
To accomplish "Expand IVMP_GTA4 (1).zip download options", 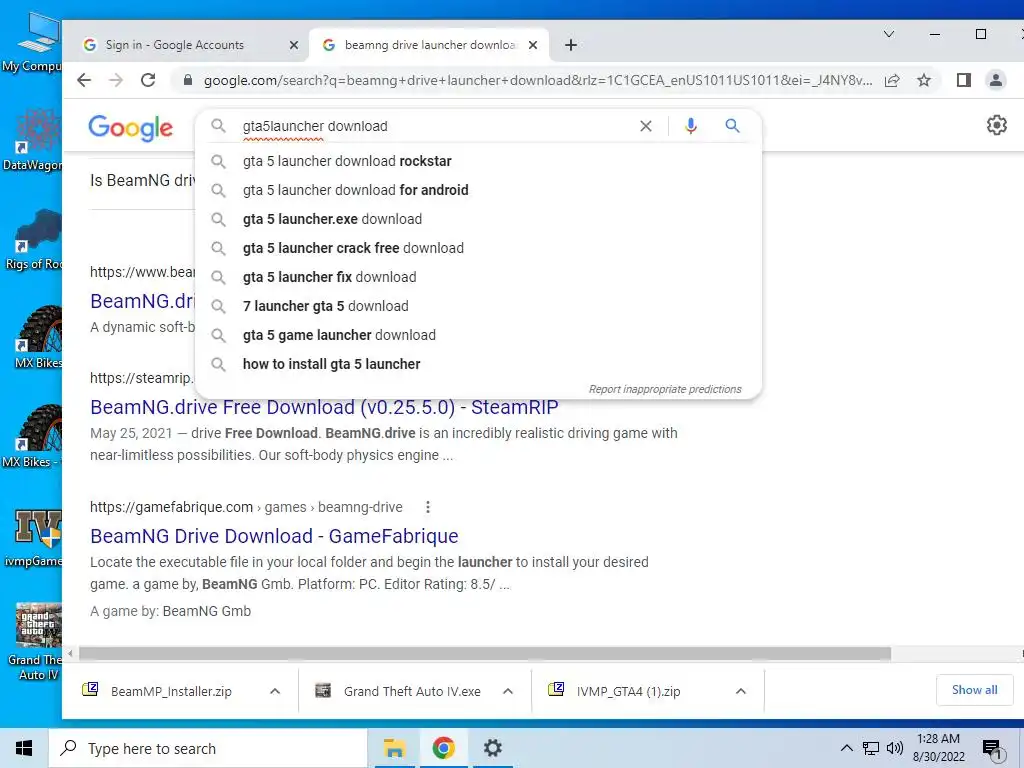I will [741, 691].
